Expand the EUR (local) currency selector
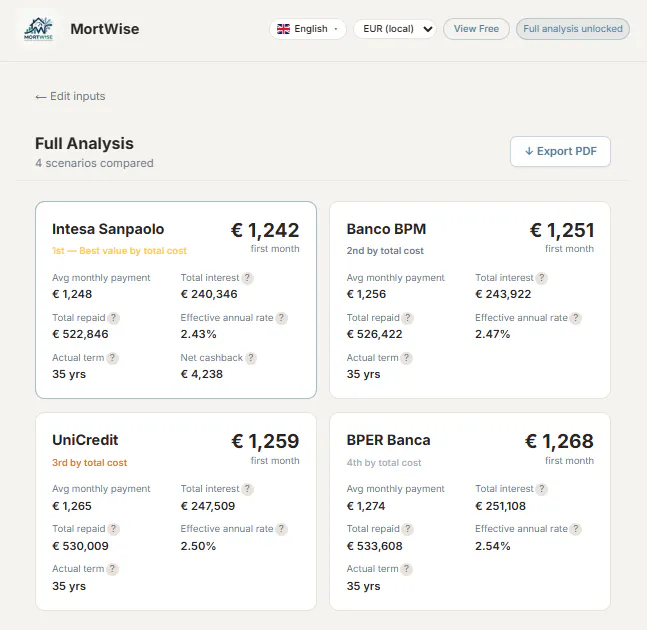The width and height of the screenshot is (647, 630). pos(395,29)
